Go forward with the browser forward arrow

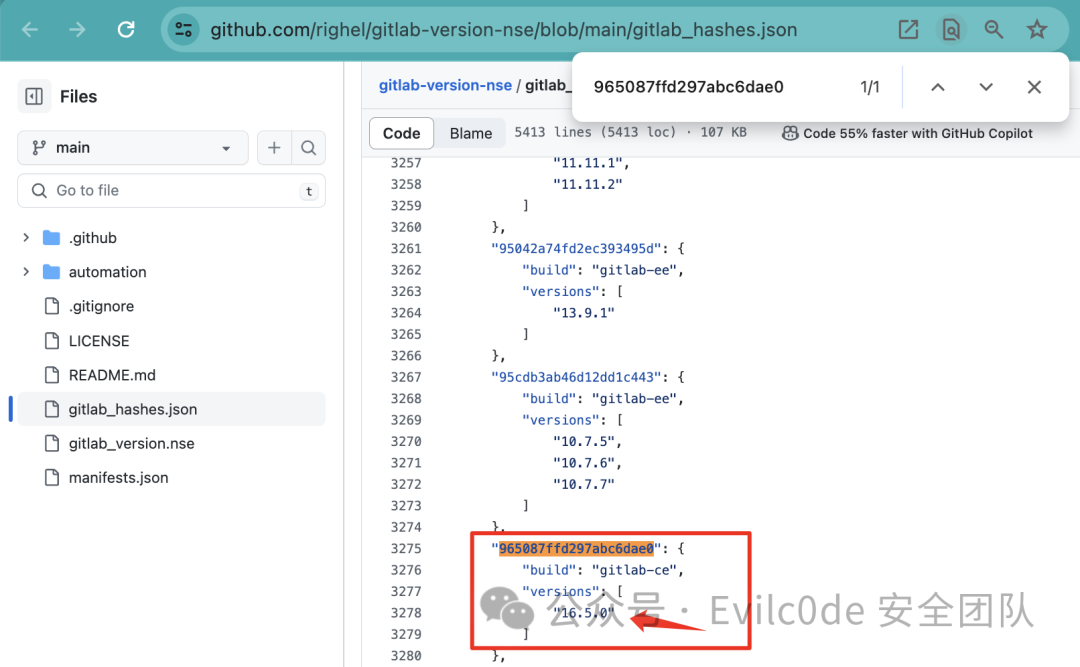[77, 30]
